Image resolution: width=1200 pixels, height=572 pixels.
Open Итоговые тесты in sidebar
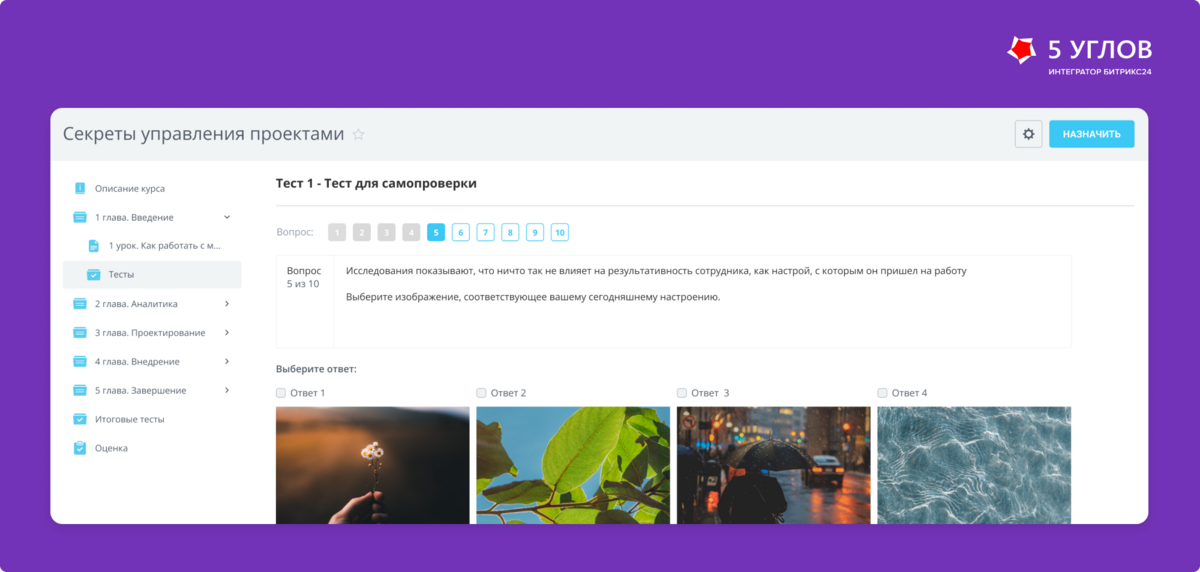point(130,420)
